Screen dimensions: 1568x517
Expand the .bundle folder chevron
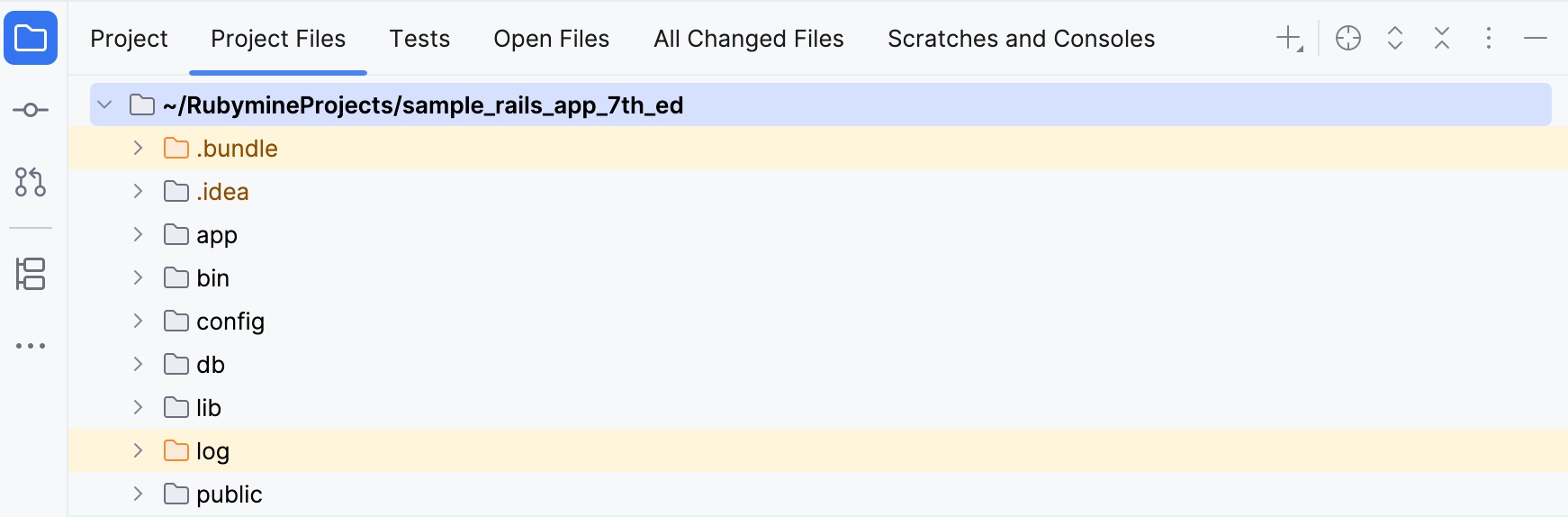(138, 148)
